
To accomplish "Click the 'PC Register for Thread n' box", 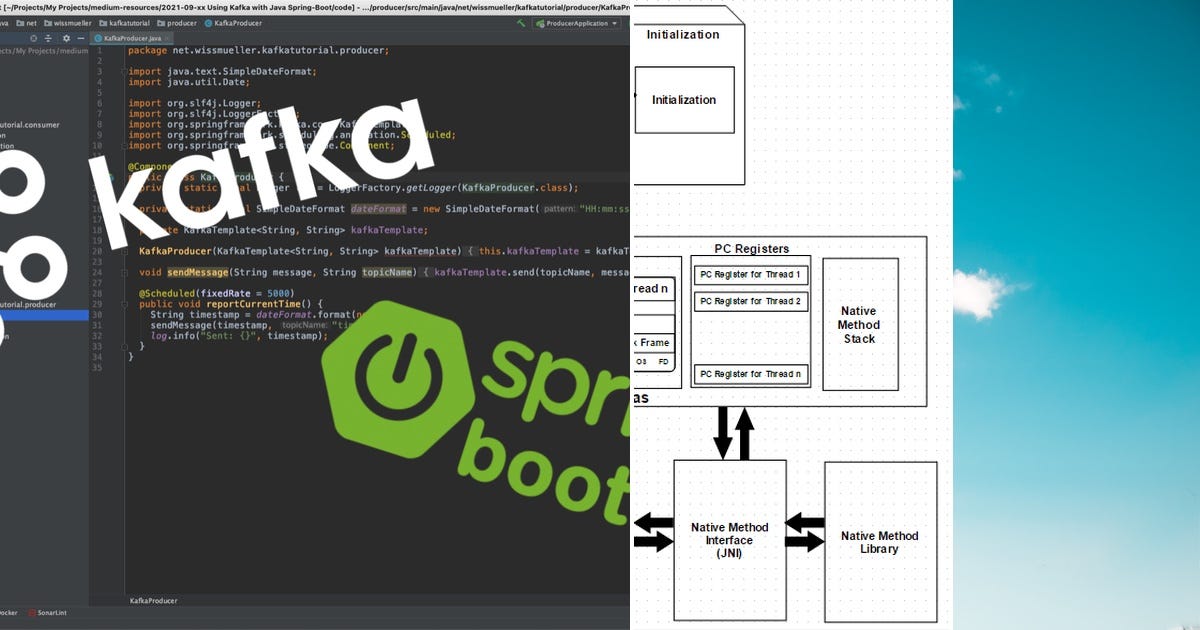I will point(751,374).
